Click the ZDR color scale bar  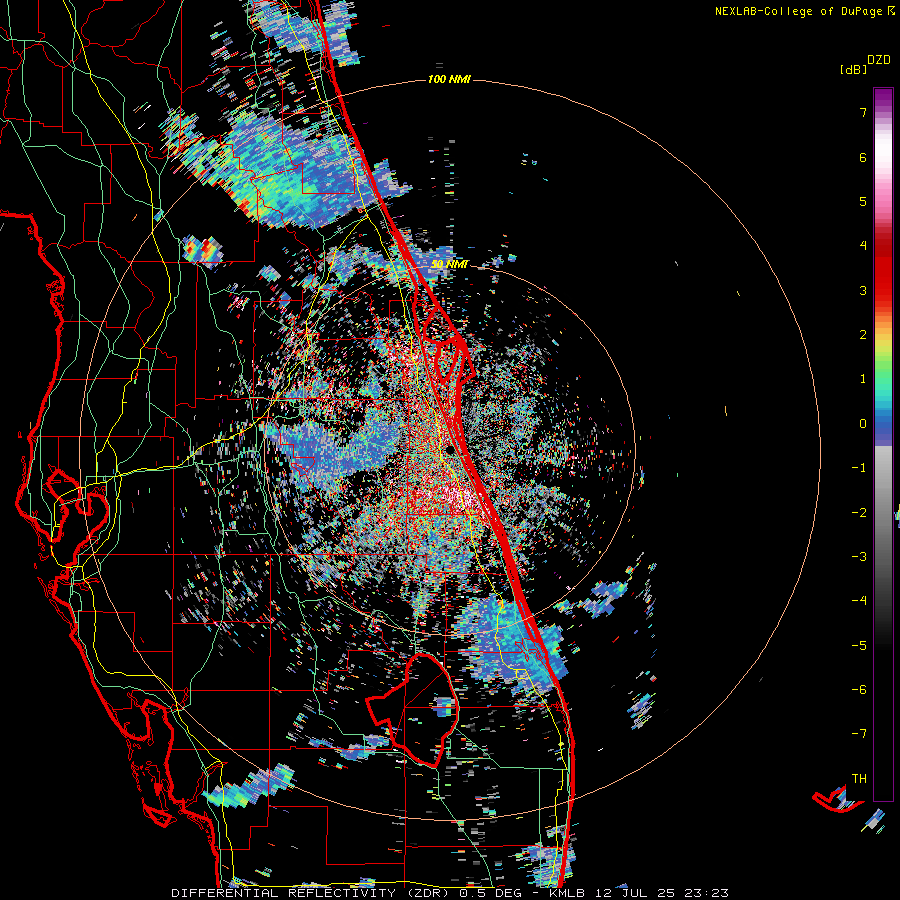(x=883, y=444)
